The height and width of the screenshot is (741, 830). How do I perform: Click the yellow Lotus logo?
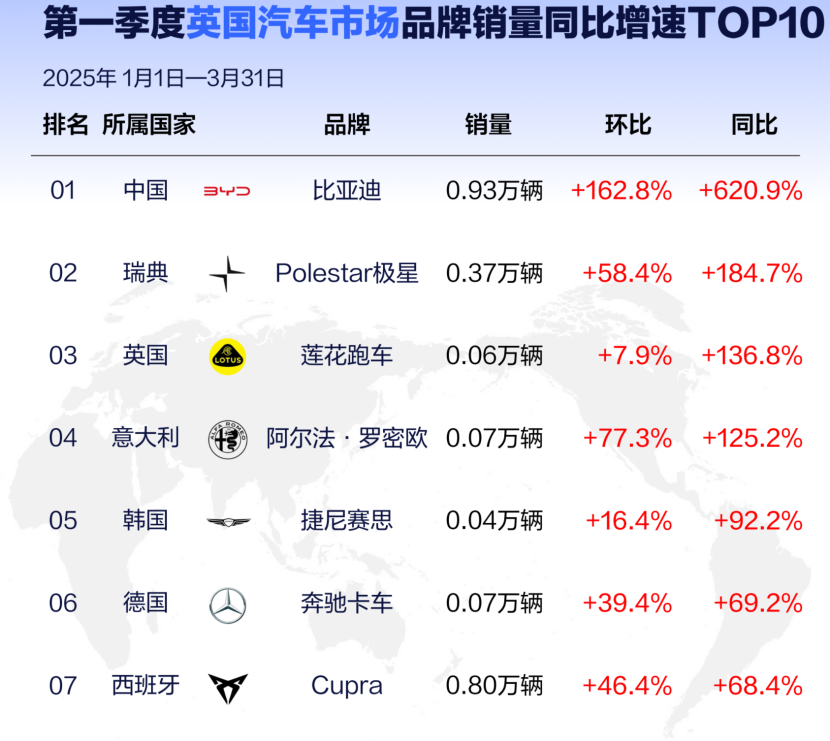(x=228, y=357)
